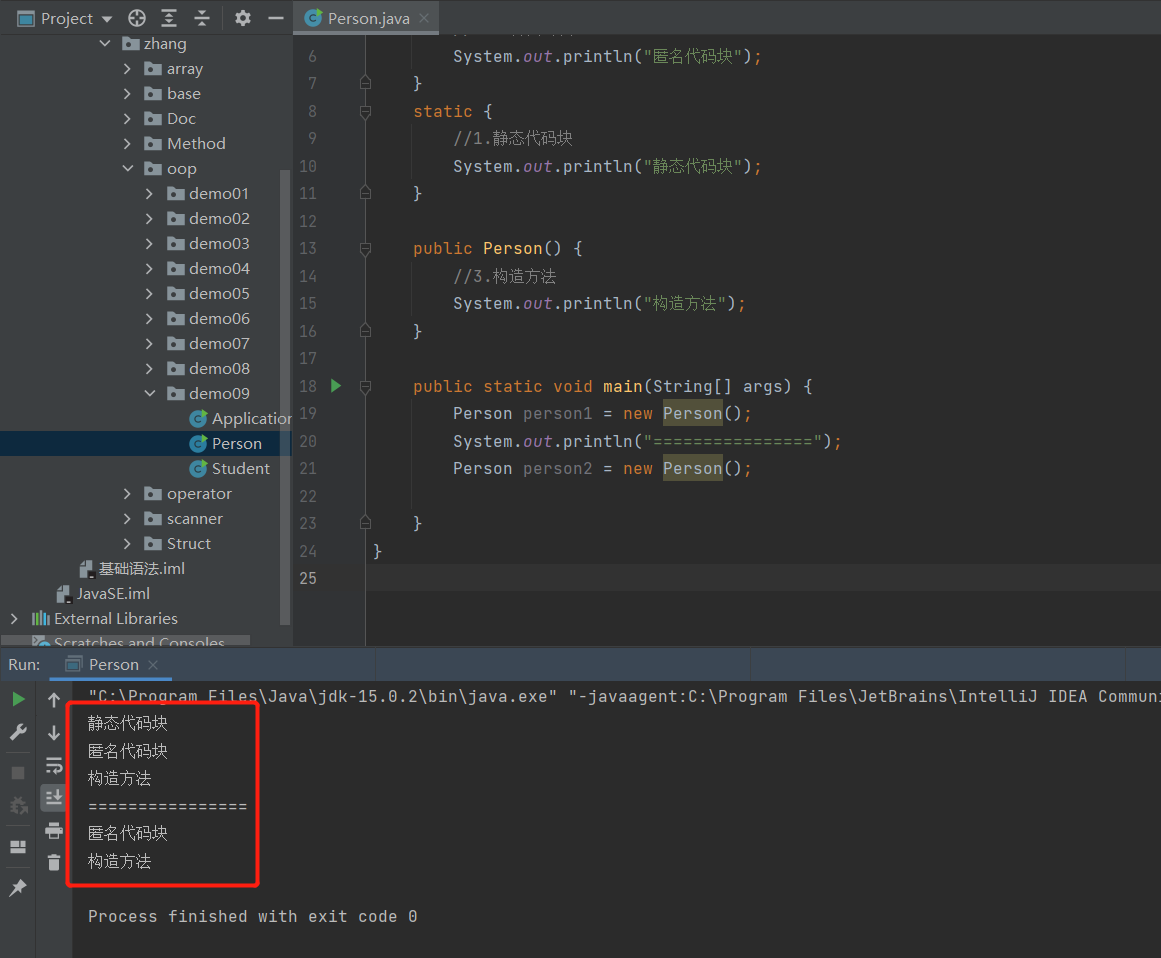The width and height of the screenshot is (1161, 958).
Task: Expand the Method folder
Action: click(127, 144)
